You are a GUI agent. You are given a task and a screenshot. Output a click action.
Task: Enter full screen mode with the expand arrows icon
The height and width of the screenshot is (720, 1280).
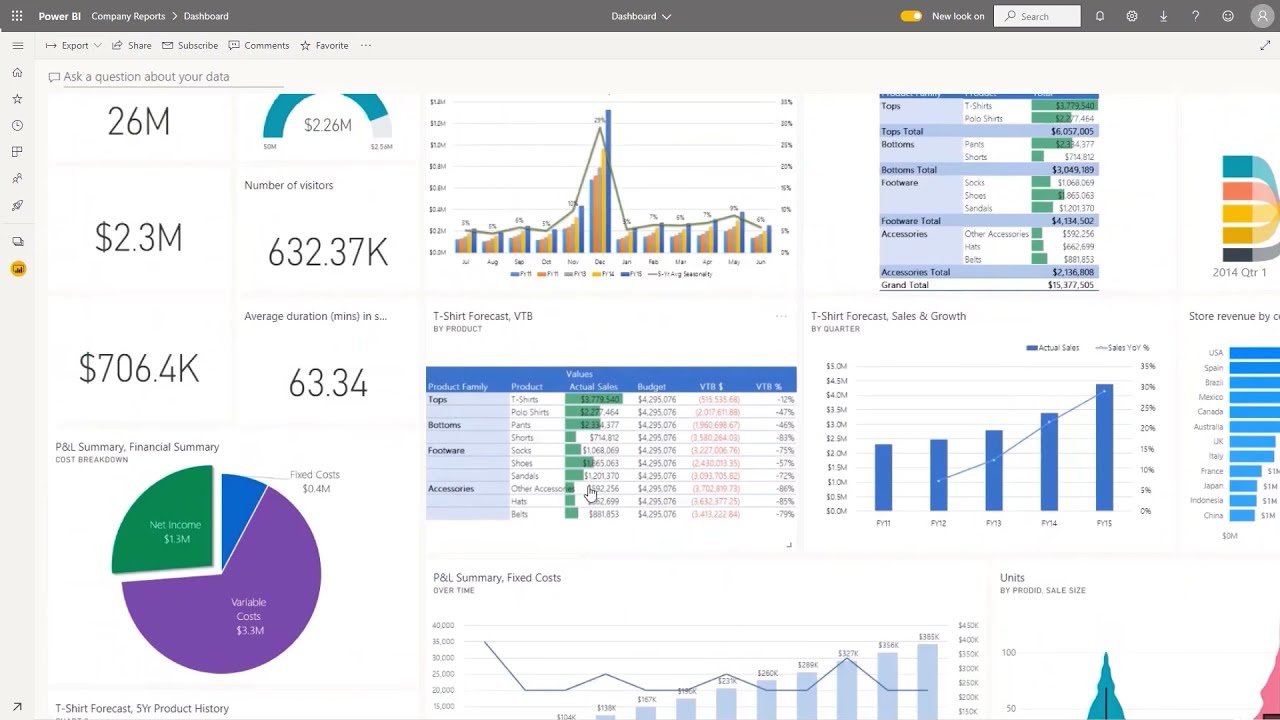click(1265, 45)
